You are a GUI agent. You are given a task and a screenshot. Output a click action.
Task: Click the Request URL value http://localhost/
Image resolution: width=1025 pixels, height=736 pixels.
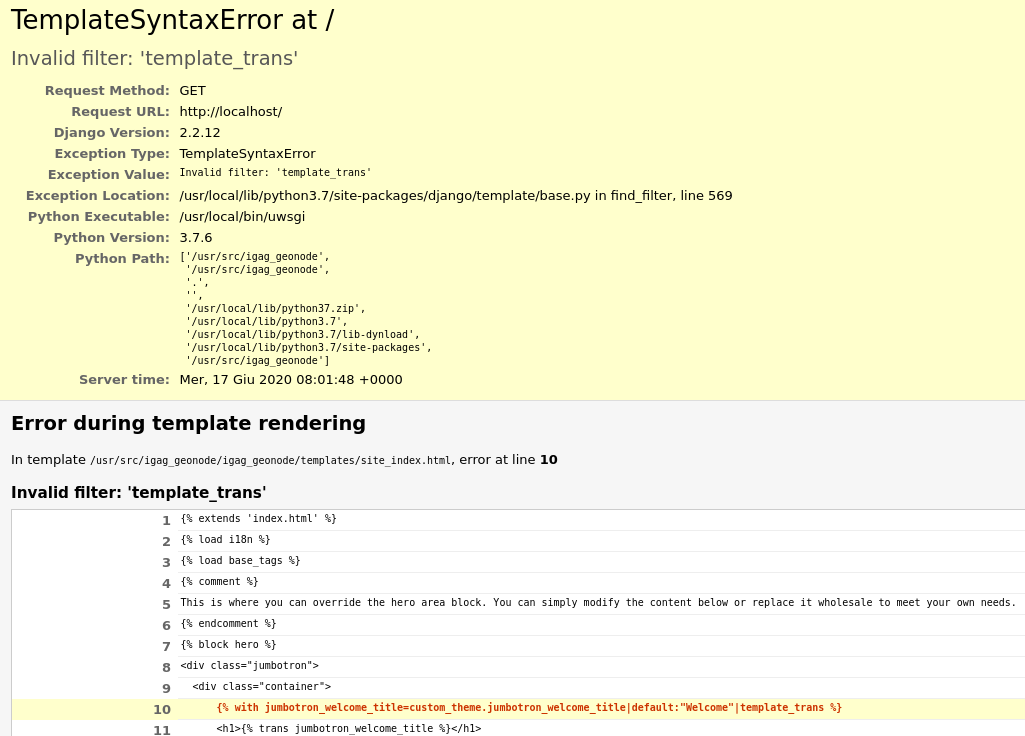(231, 112)
